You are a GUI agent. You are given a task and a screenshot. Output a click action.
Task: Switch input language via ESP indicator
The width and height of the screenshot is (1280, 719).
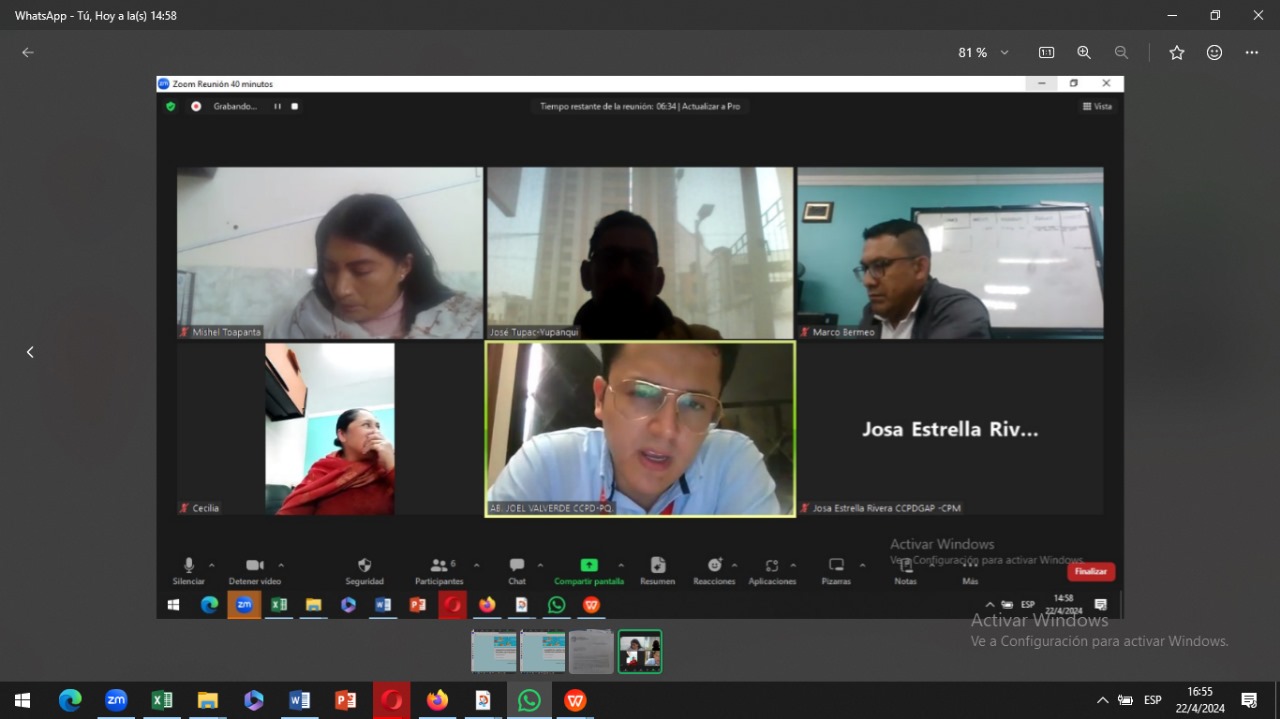(1153, 700)
